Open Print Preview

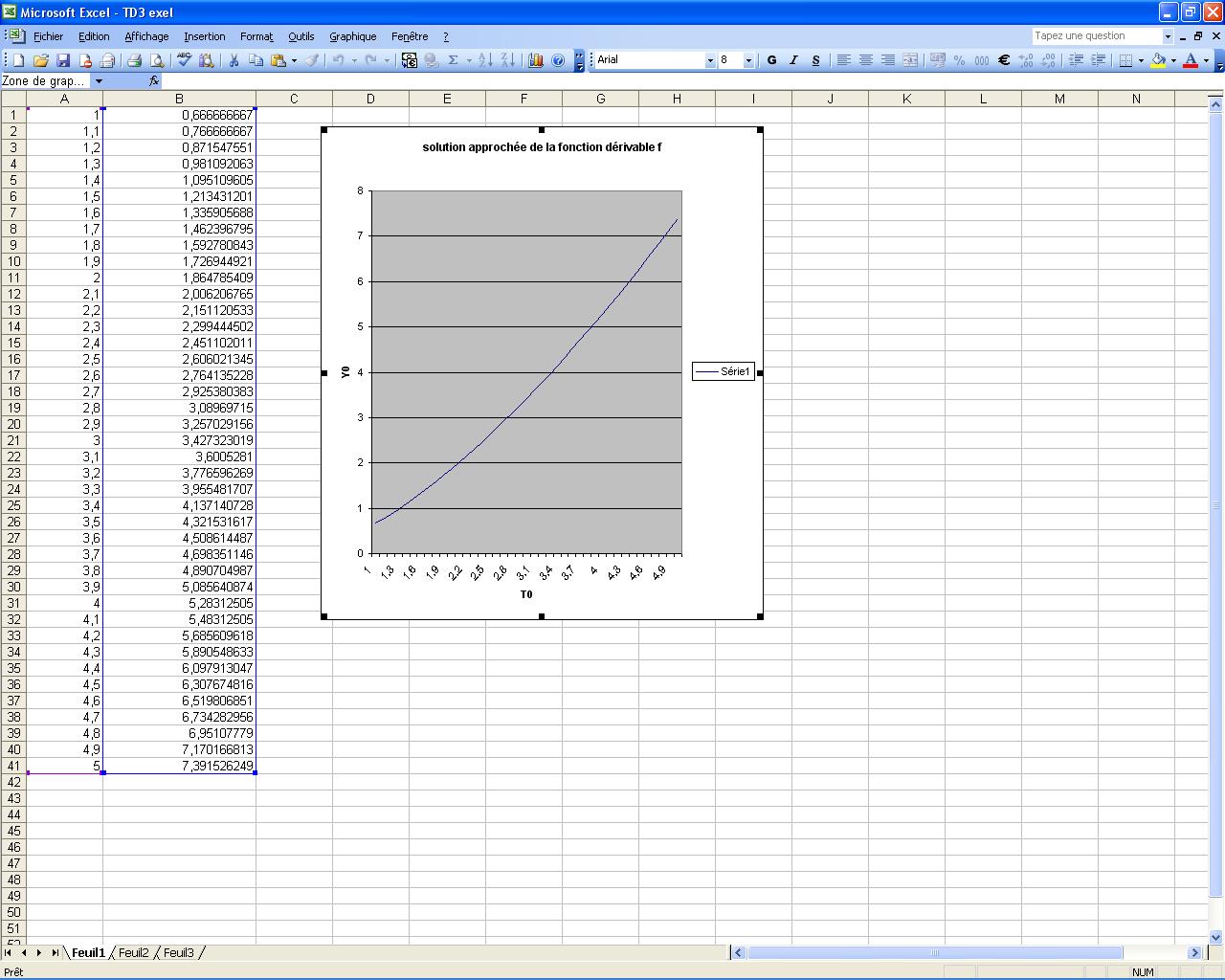point(157,60)
